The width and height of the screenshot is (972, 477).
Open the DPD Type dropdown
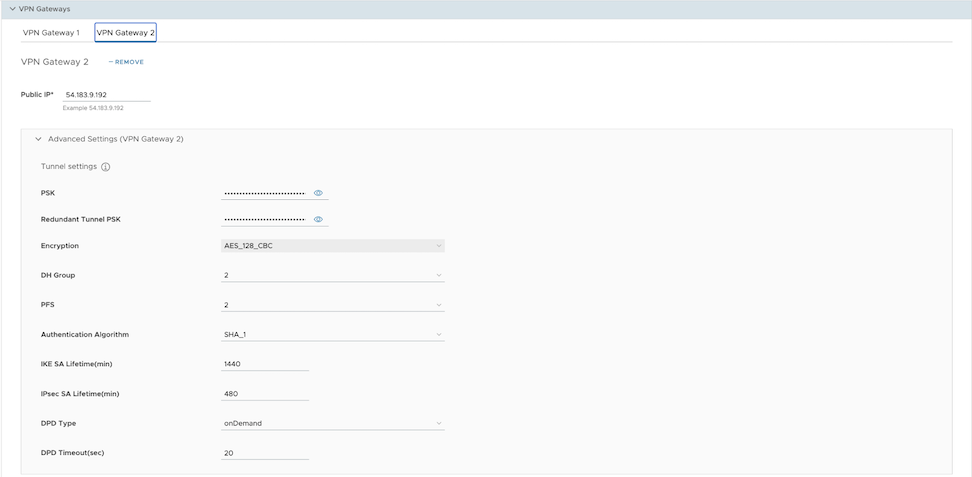[332, 423]
